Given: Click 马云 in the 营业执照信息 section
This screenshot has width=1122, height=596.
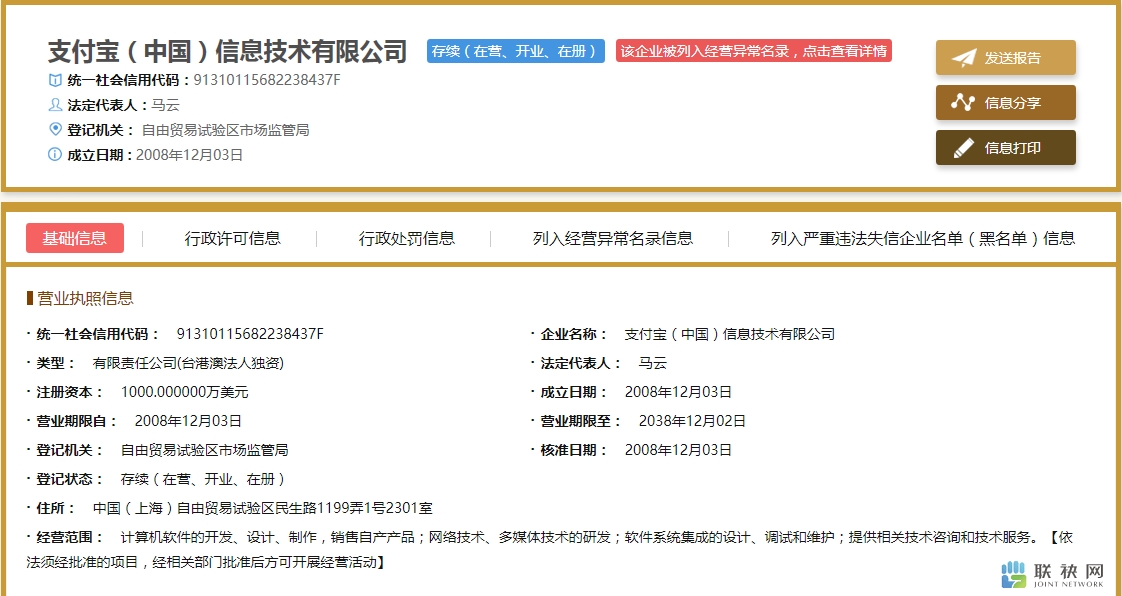Looking at the screenshot, I should tap(653, 363).
